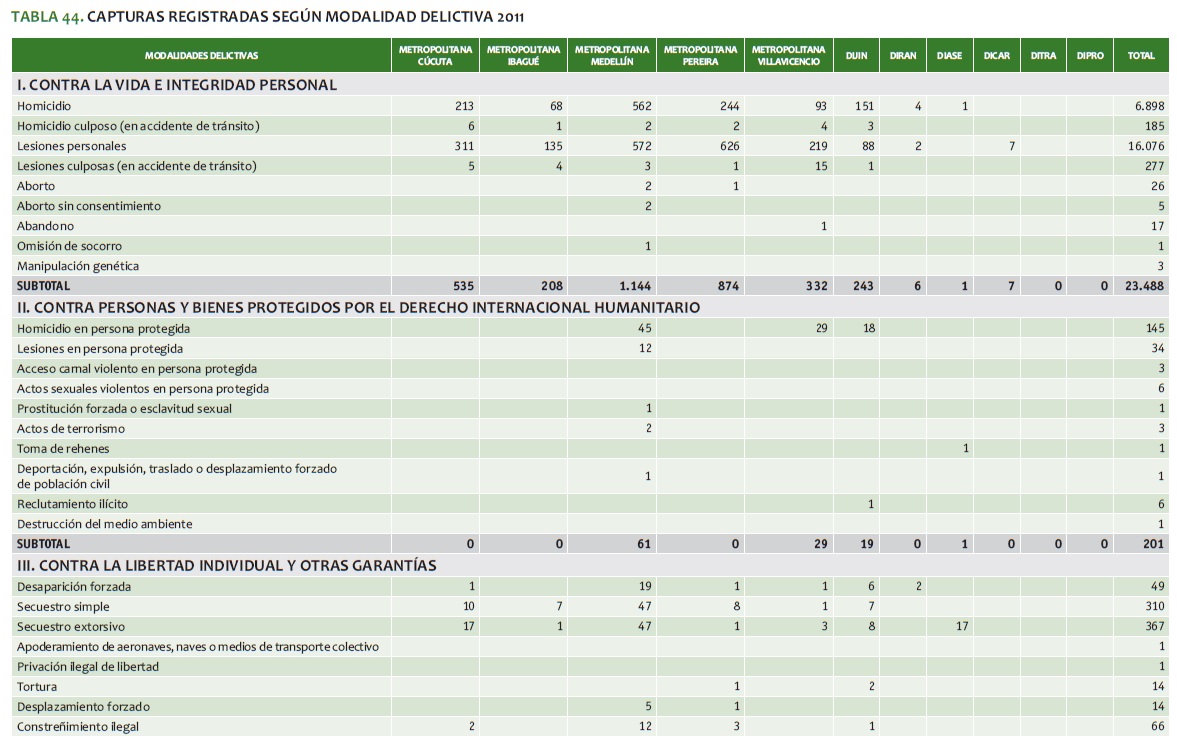Select the 'TOTAL' column header

click(1141, 56)
